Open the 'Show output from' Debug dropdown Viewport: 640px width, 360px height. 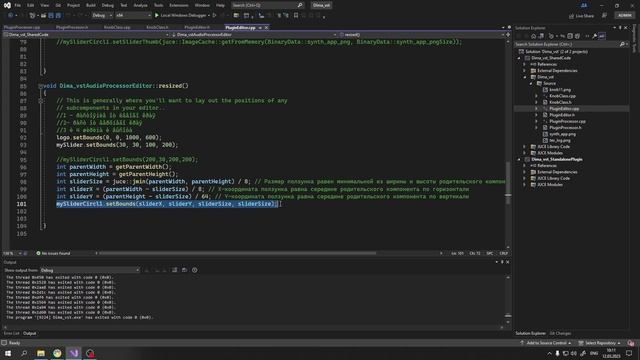click(x=90, y=270)
